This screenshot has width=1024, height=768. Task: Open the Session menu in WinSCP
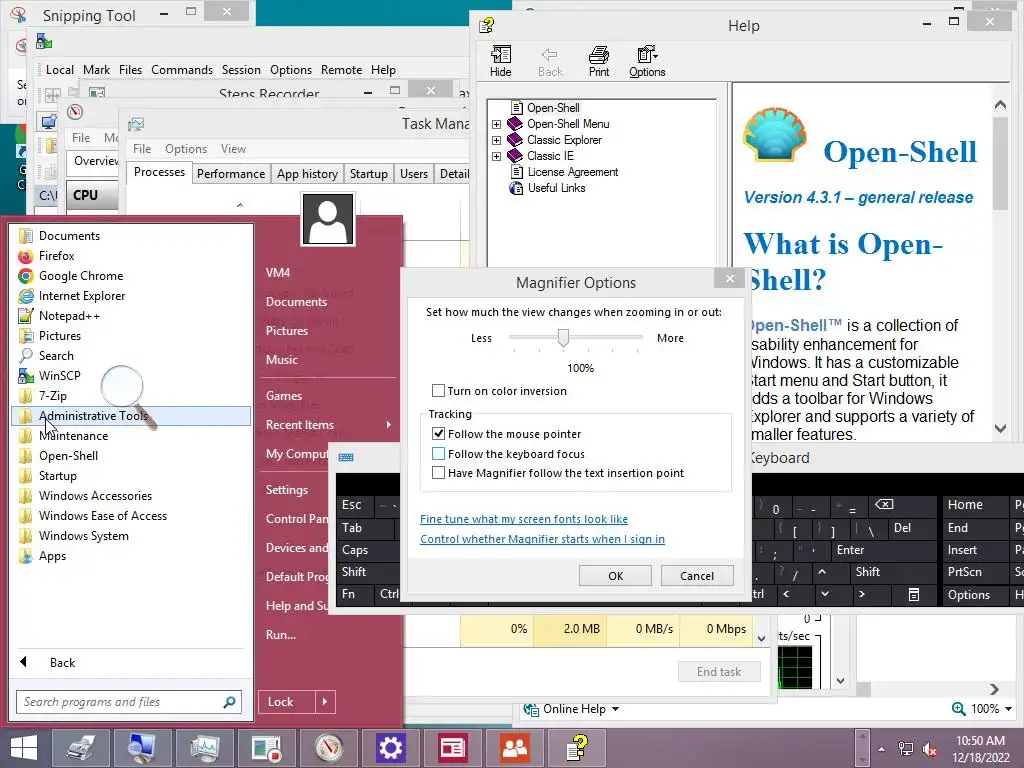tap(241, 70)
